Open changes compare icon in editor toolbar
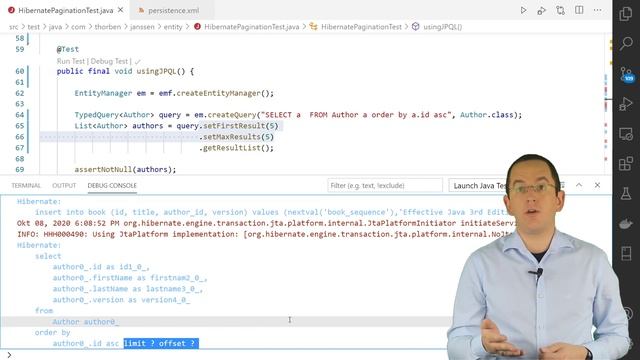 click(560, 10)
